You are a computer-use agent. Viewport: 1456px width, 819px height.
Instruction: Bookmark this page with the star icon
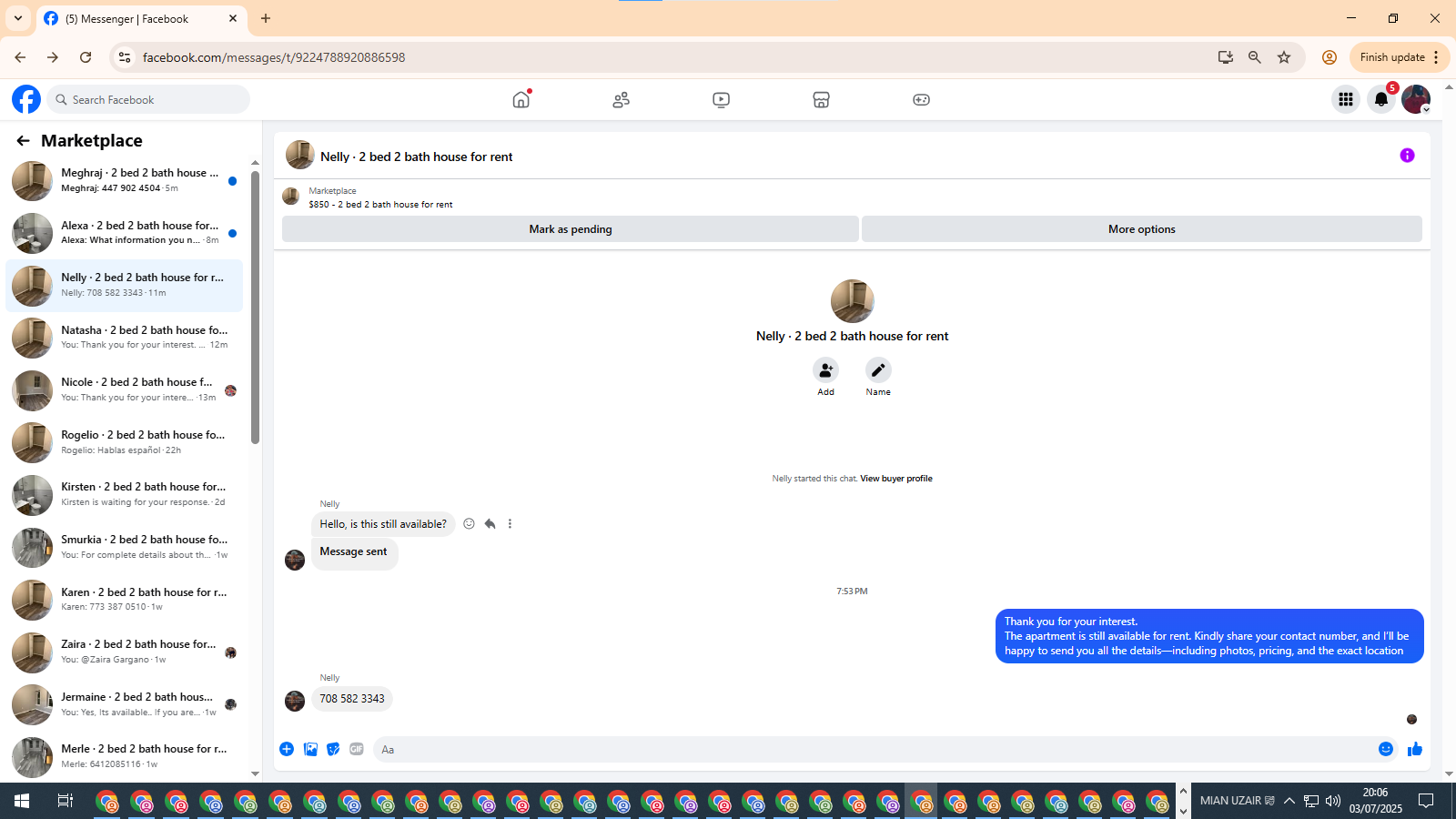pos(1284,57)
